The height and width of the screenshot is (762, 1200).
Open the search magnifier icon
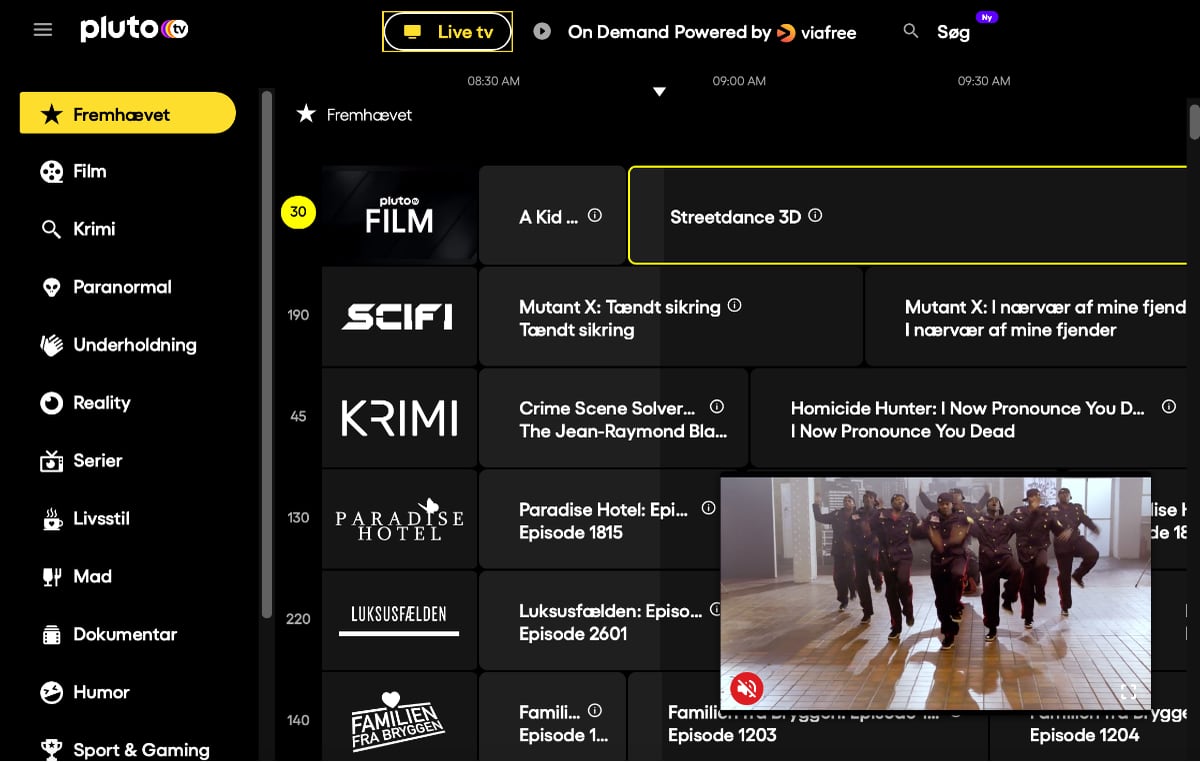(910, 31)
